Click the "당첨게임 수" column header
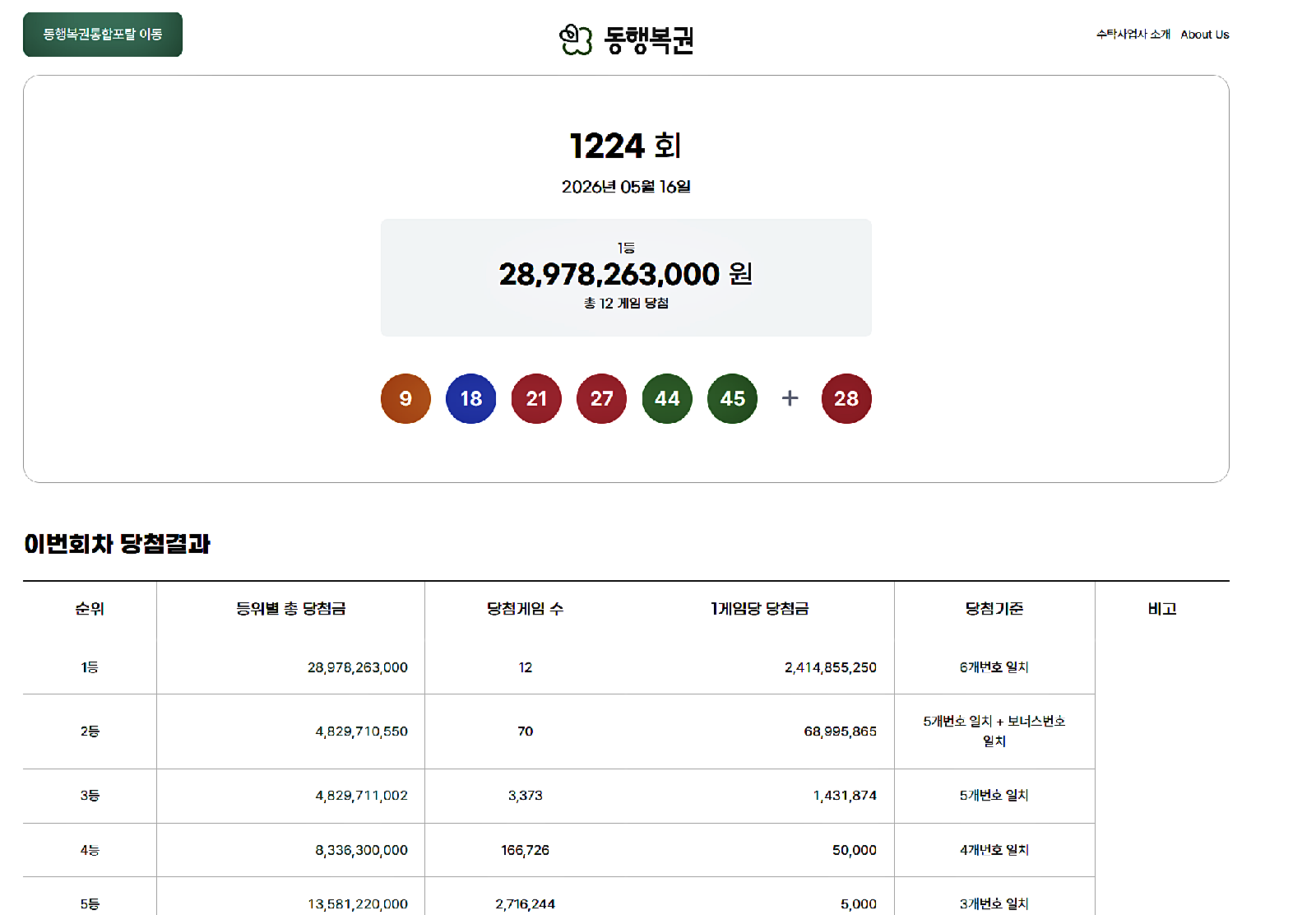 526,609
